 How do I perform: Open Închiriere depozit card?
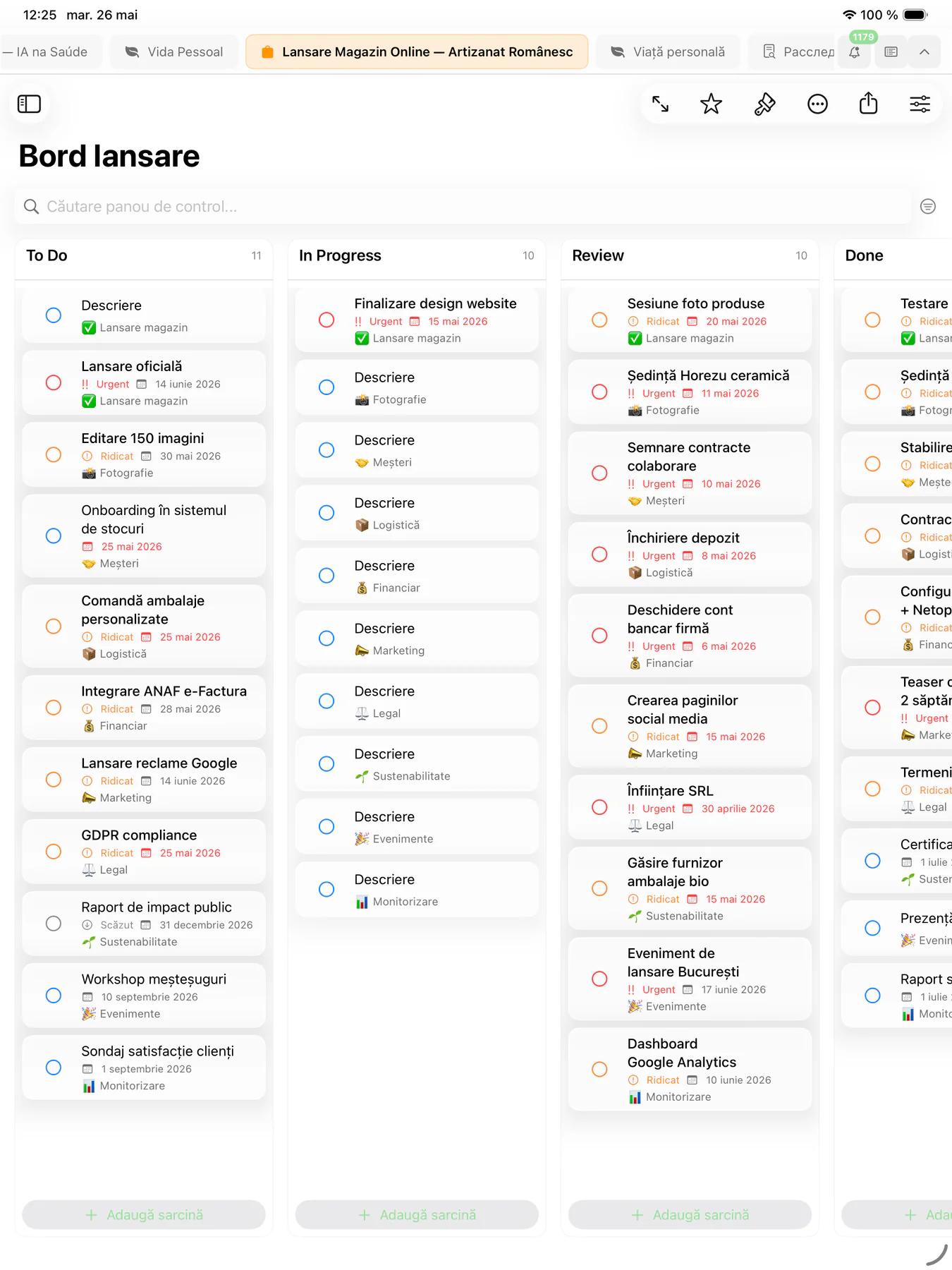[x=690, y=554]
